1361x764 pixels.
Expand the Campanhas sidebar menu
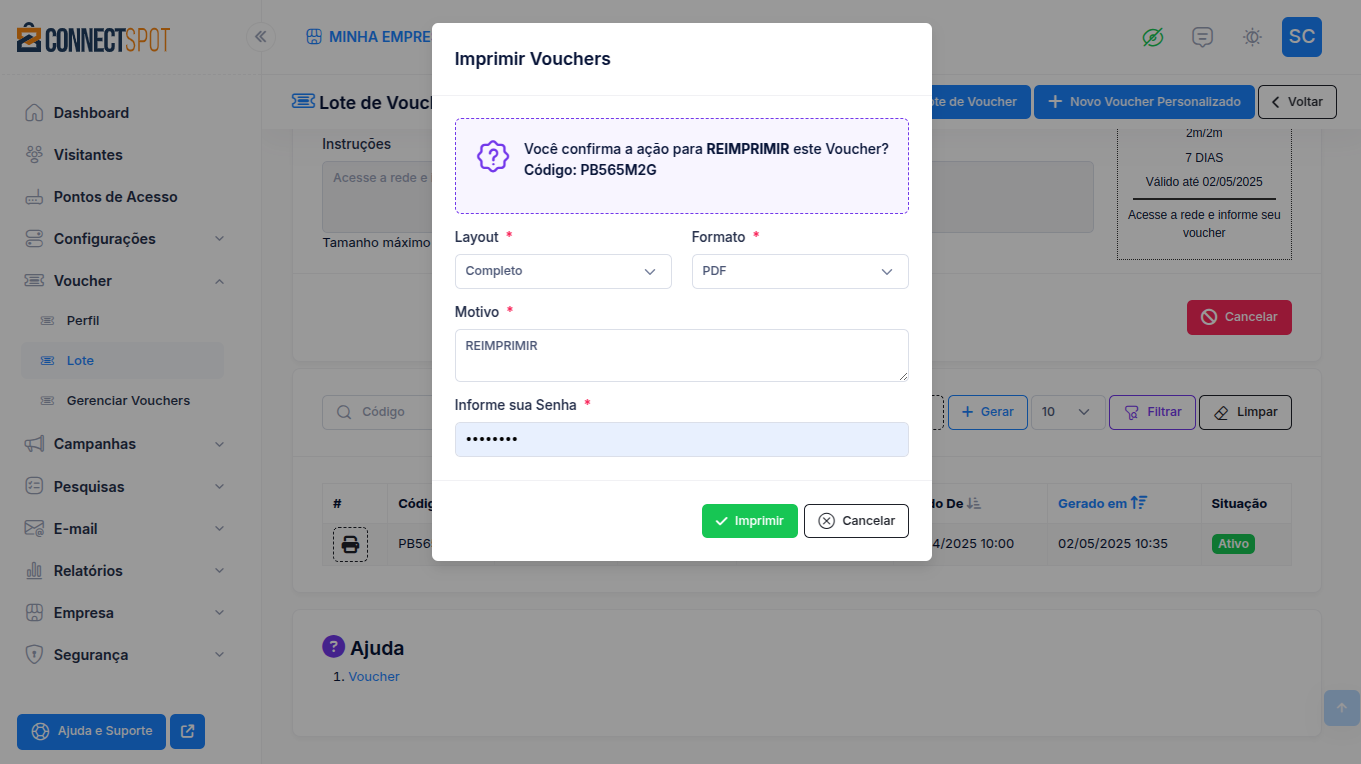click(x=124, y=444)
